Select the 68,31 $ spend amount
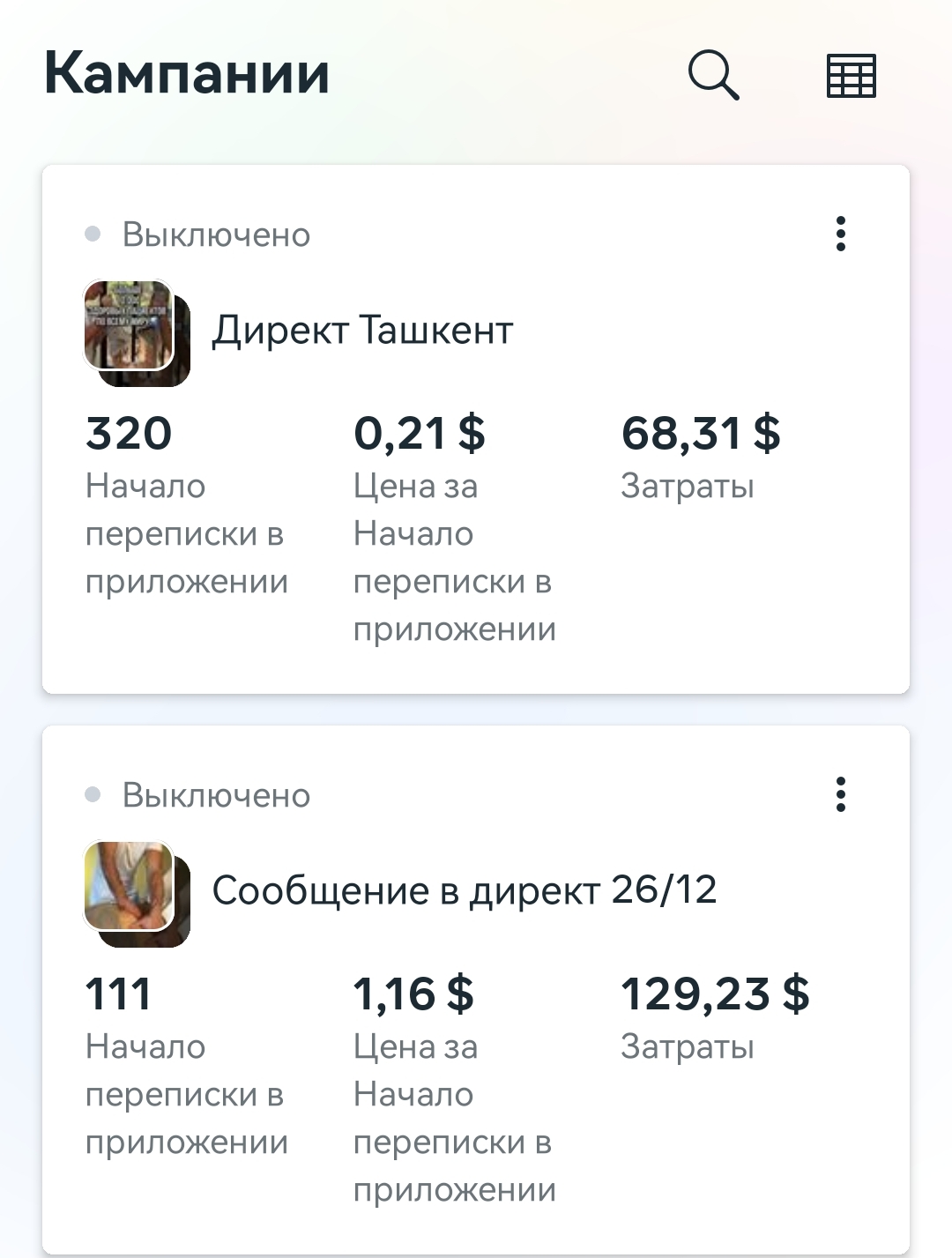 point(701,433)
